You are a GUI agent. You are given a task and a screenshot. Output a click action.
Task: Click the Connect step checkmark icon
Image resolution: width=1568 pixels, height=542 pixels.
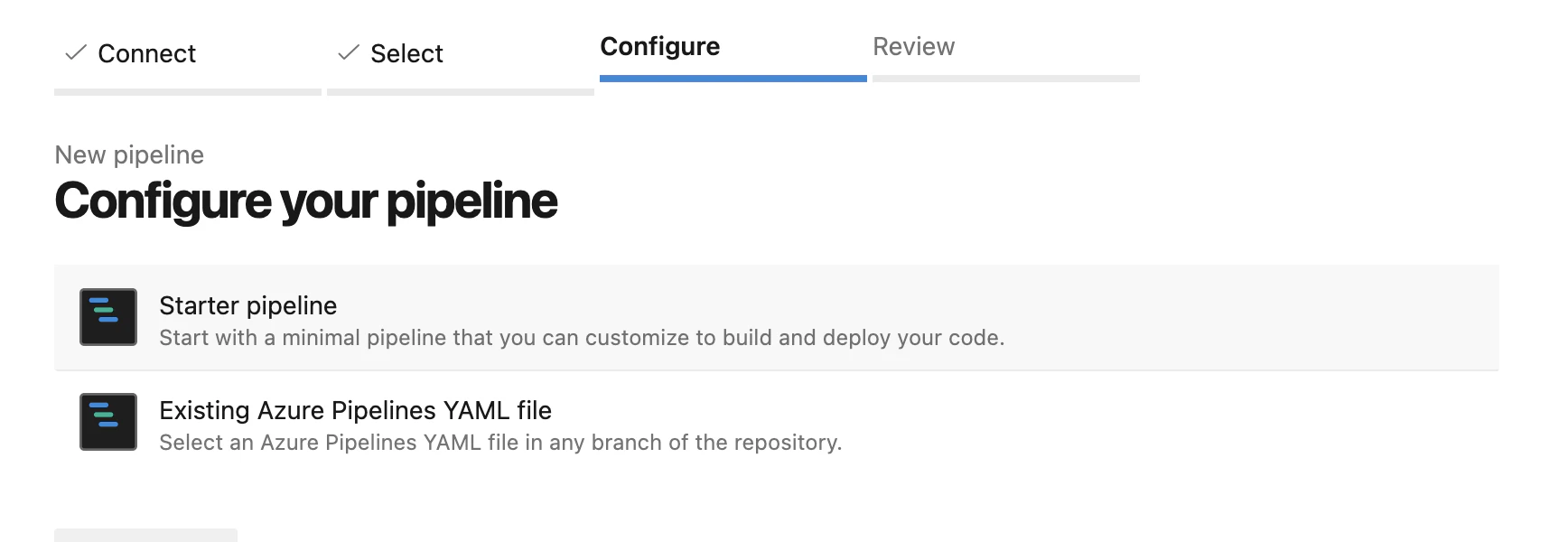pos(76,53)
